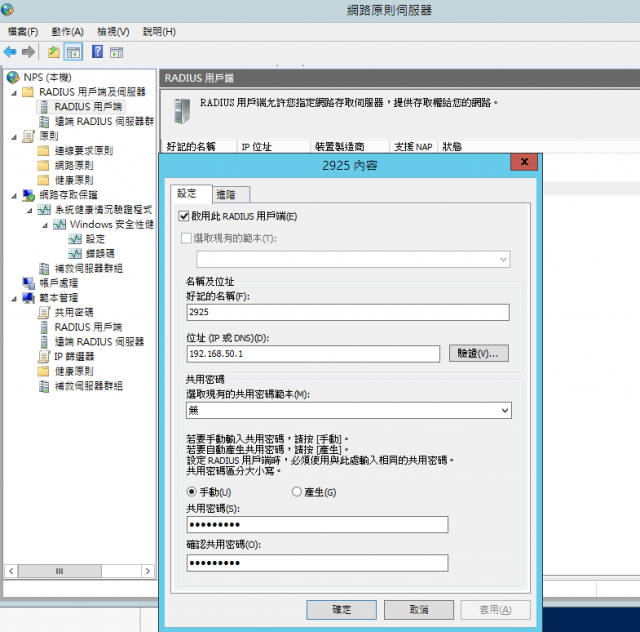Click the 取消 button
The width and height of the screenshot is (640, 632).
tap(419, 610)
